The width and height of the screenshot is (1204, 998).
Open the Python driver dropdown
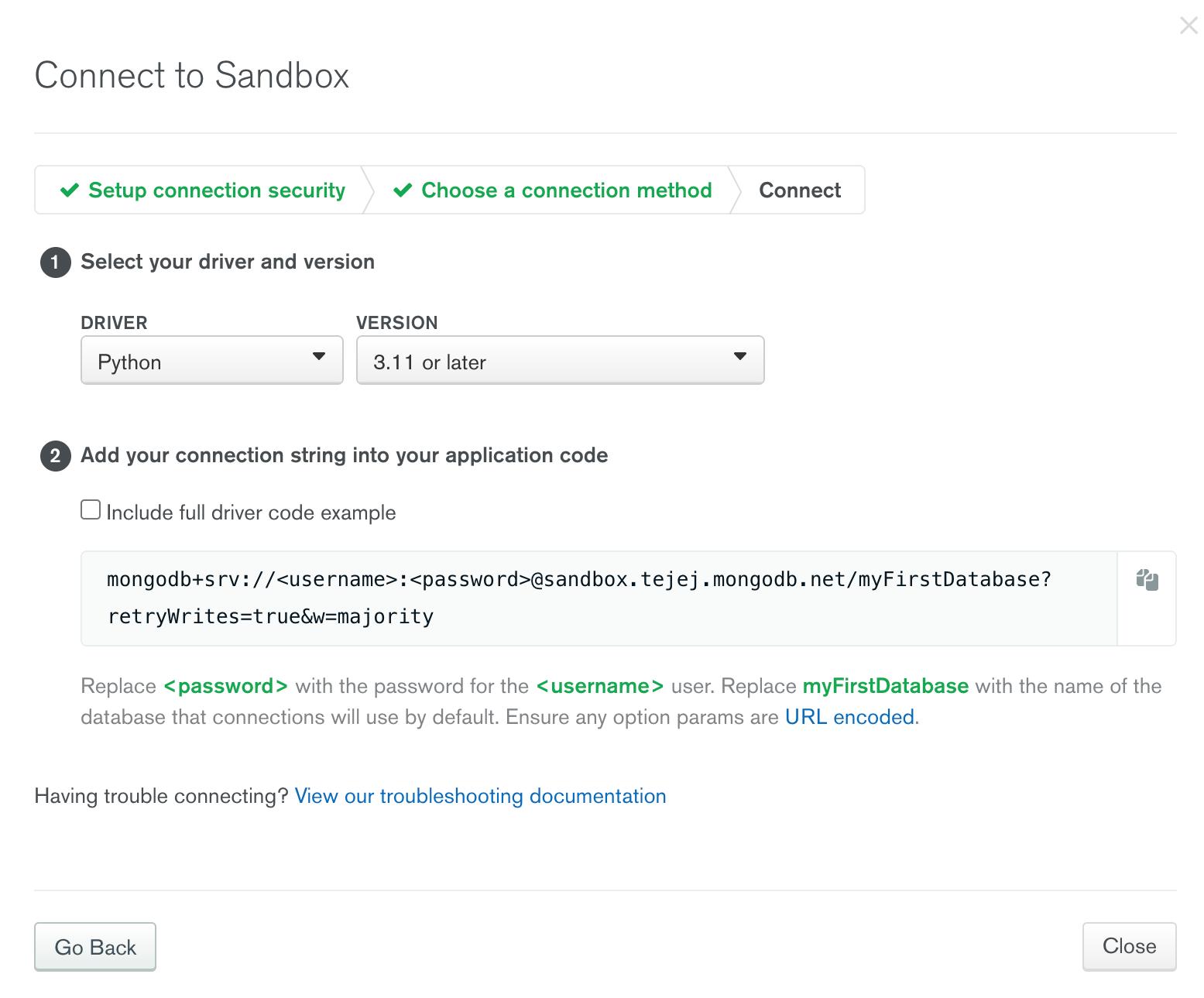coord(211,360)
